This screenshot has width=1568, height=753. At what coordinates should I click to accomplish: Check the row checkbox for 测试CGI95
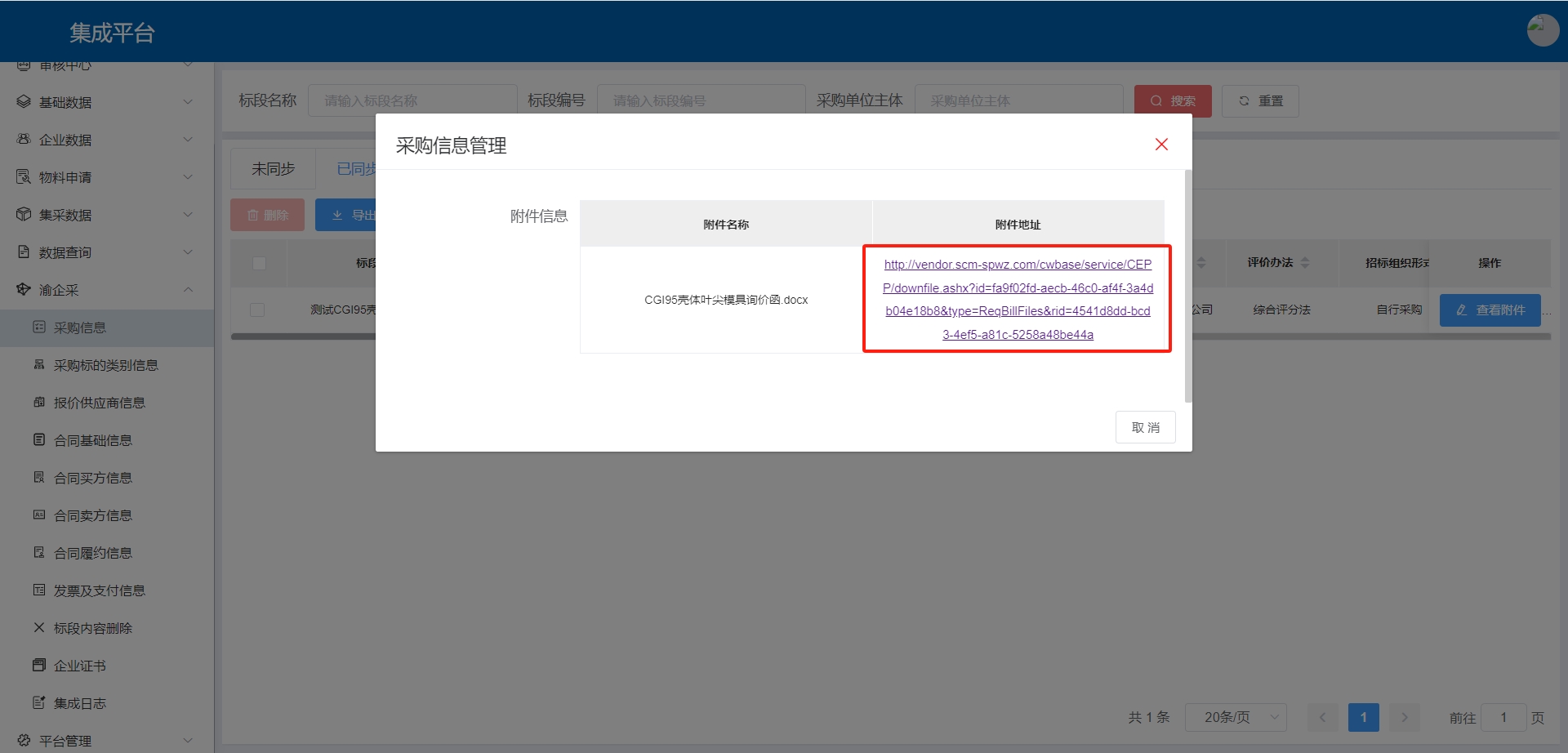coord(257,310)
